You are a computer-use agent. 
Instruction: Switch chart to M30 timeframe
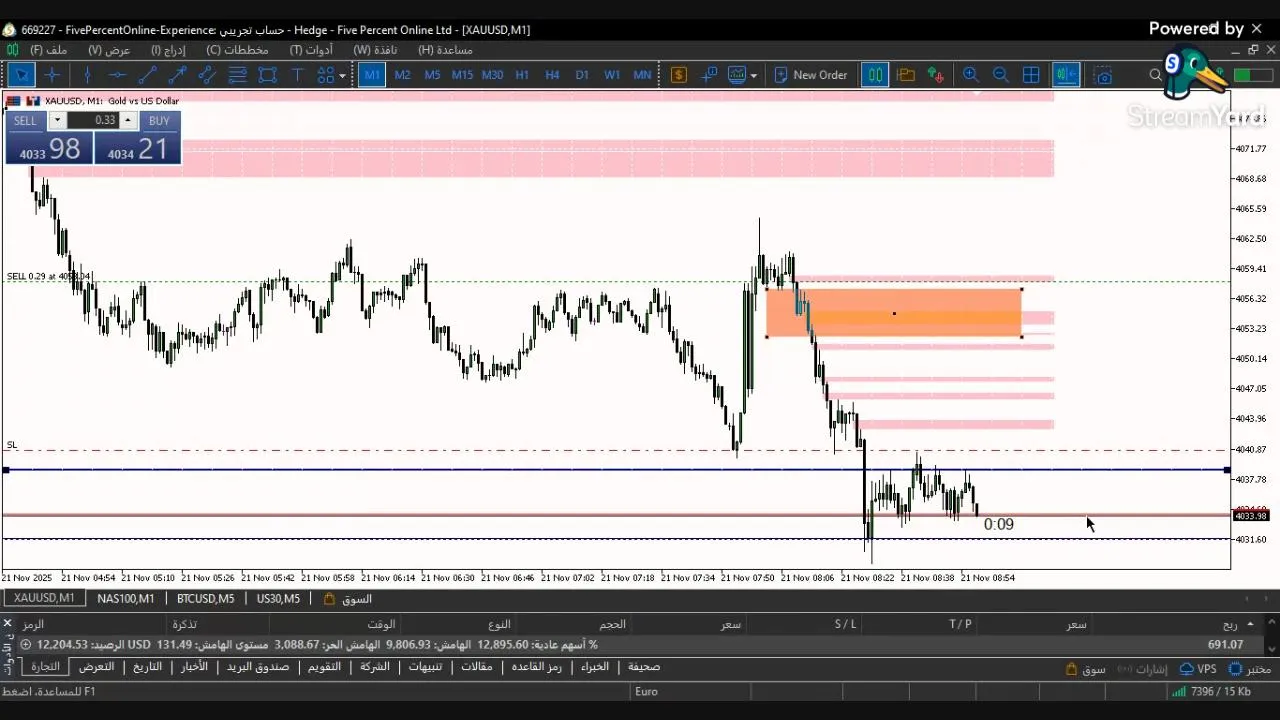[x=492, y=75]
